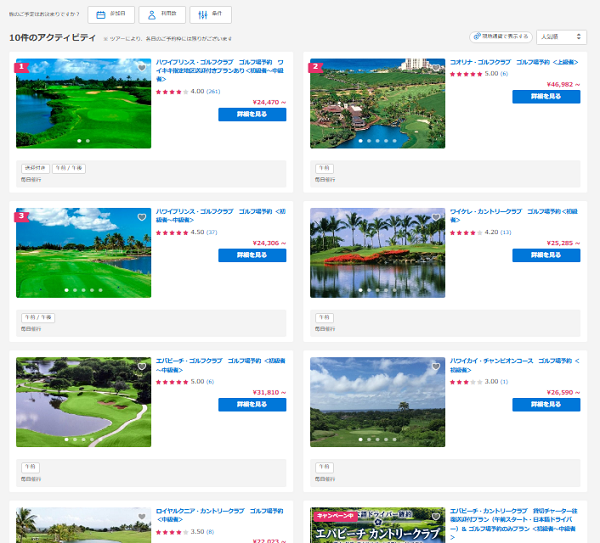Click the 送迎付き tag on rank 1 card
600x543 pixels.
[35, 168]
